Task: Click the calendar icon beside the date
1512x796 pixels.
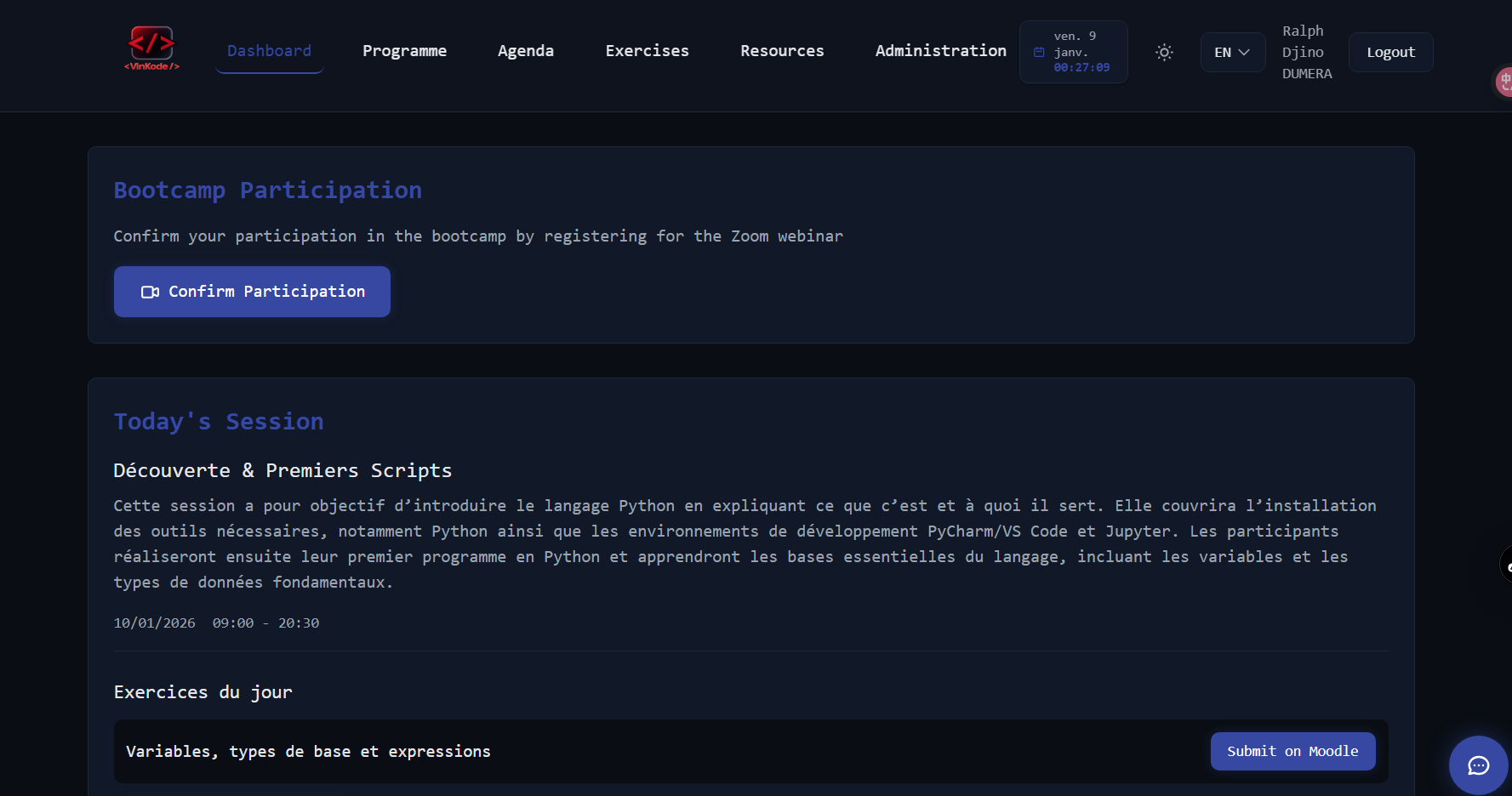Action: [1040, 52]
